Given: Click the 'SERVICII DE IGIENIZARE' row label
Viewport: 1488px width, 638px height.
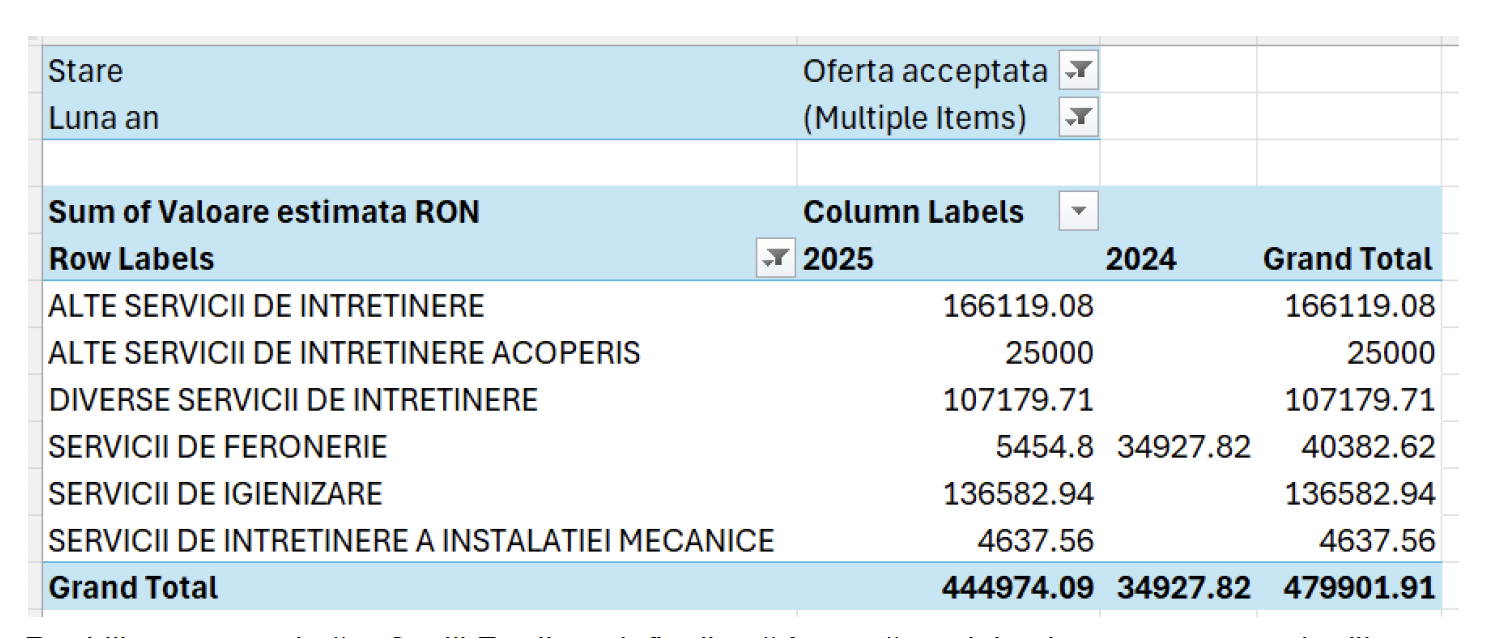Looking at the screenshot, I should (215, 494).
